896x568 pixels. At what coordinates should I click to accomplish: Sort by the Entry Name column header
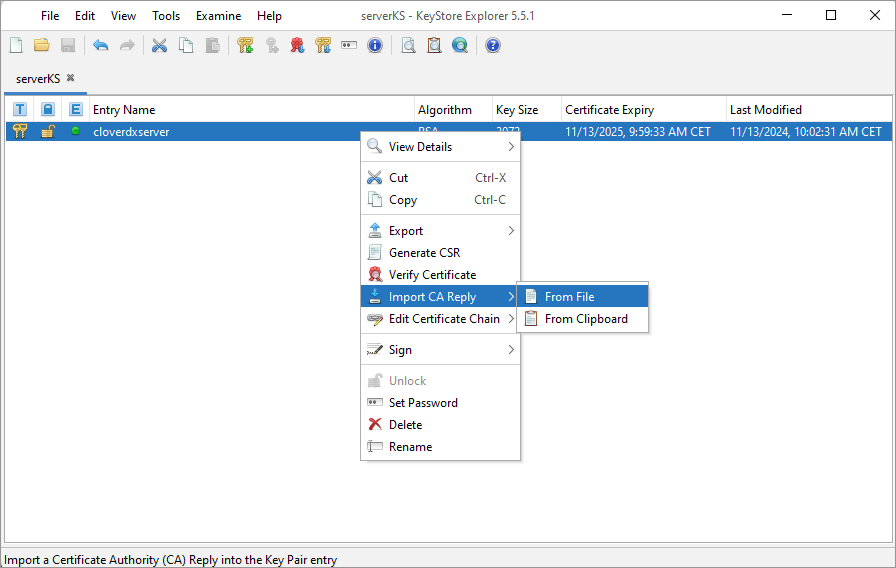pos(250,110)
